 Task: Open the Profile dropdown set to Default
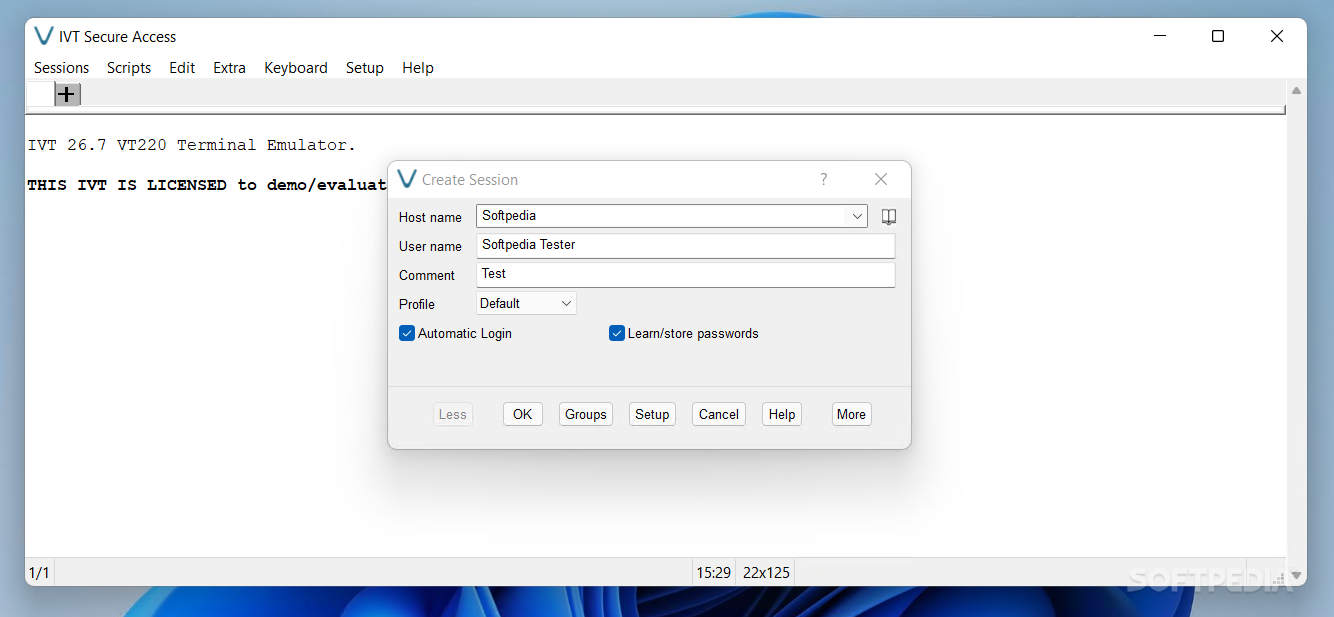pyautogui.click(x=526, y=303)
